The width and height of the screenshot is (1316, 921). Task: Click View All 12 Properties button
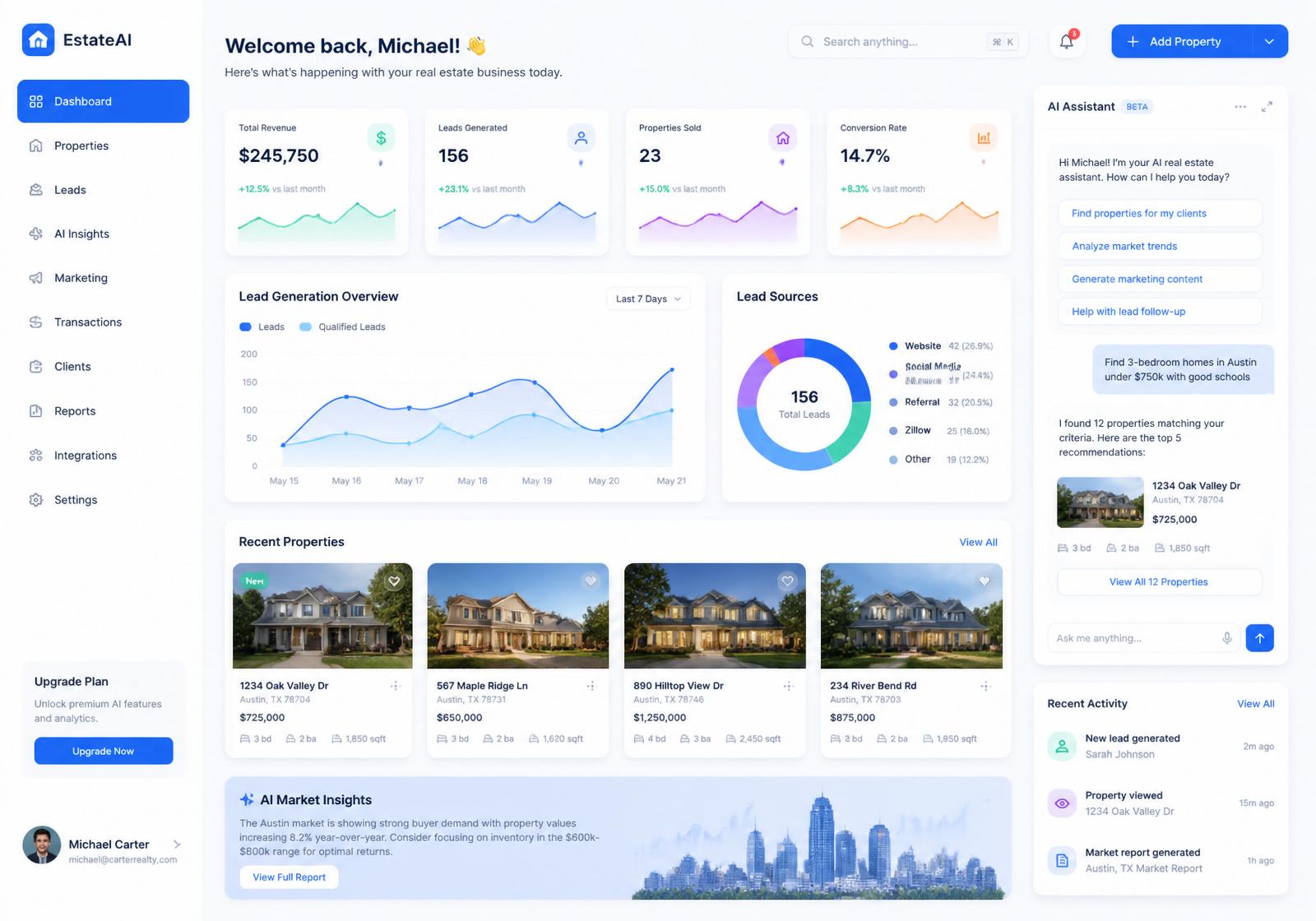tap(1159, 582)
